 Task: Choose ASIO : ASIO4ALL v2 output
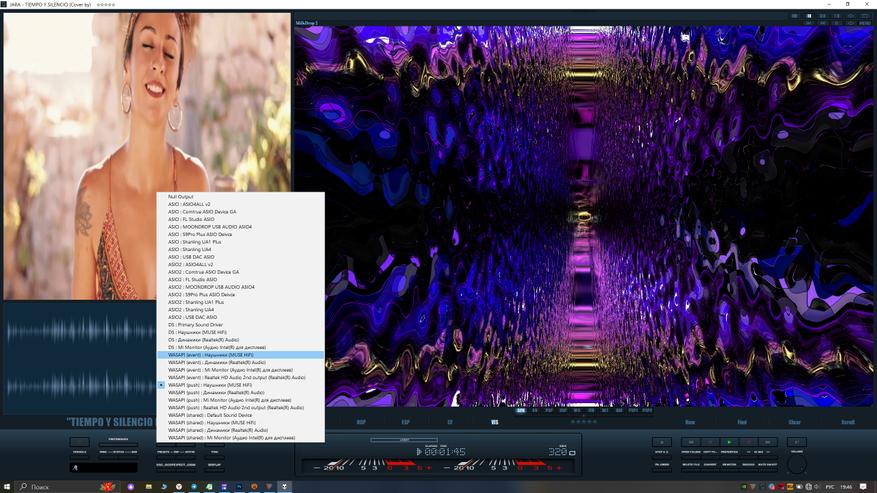[x=190, y=204]
